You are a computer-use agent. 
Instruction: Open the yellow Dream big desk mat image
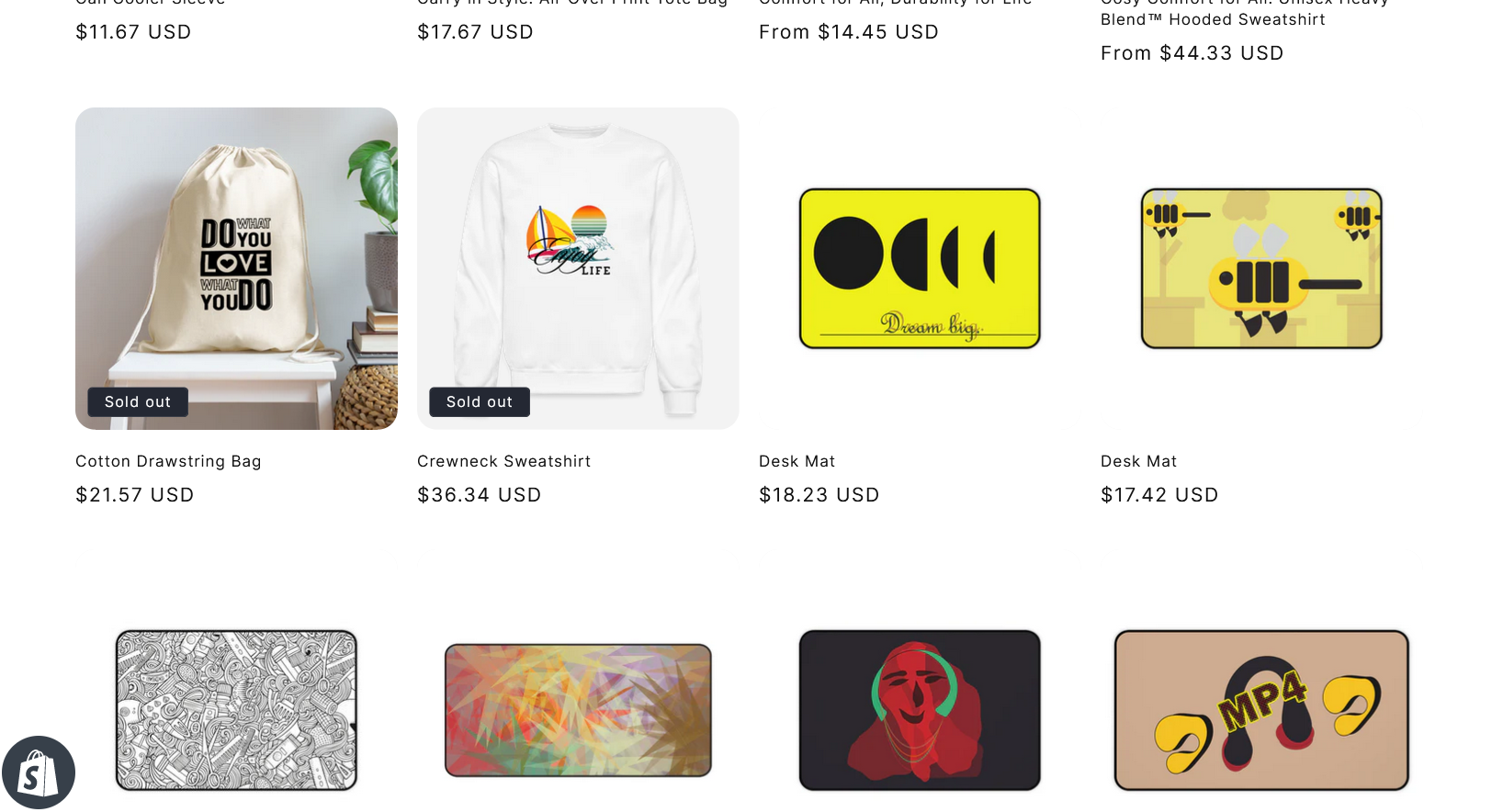coord(920,268)
